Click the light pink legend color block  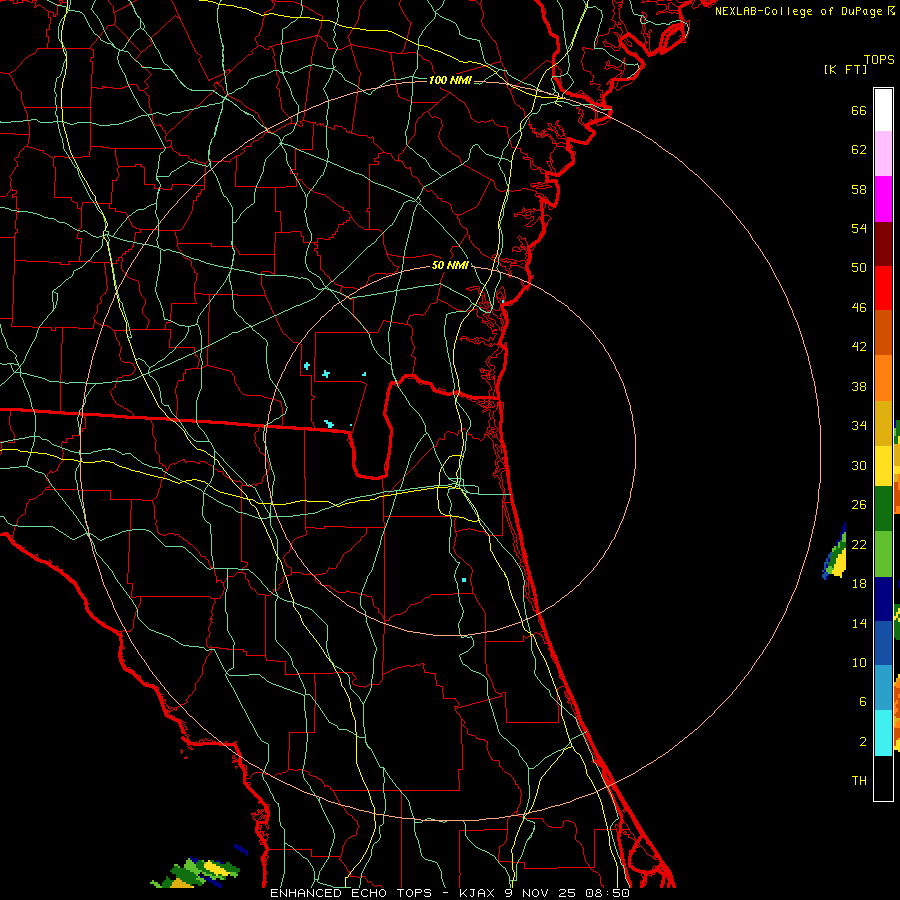point(883,154)
